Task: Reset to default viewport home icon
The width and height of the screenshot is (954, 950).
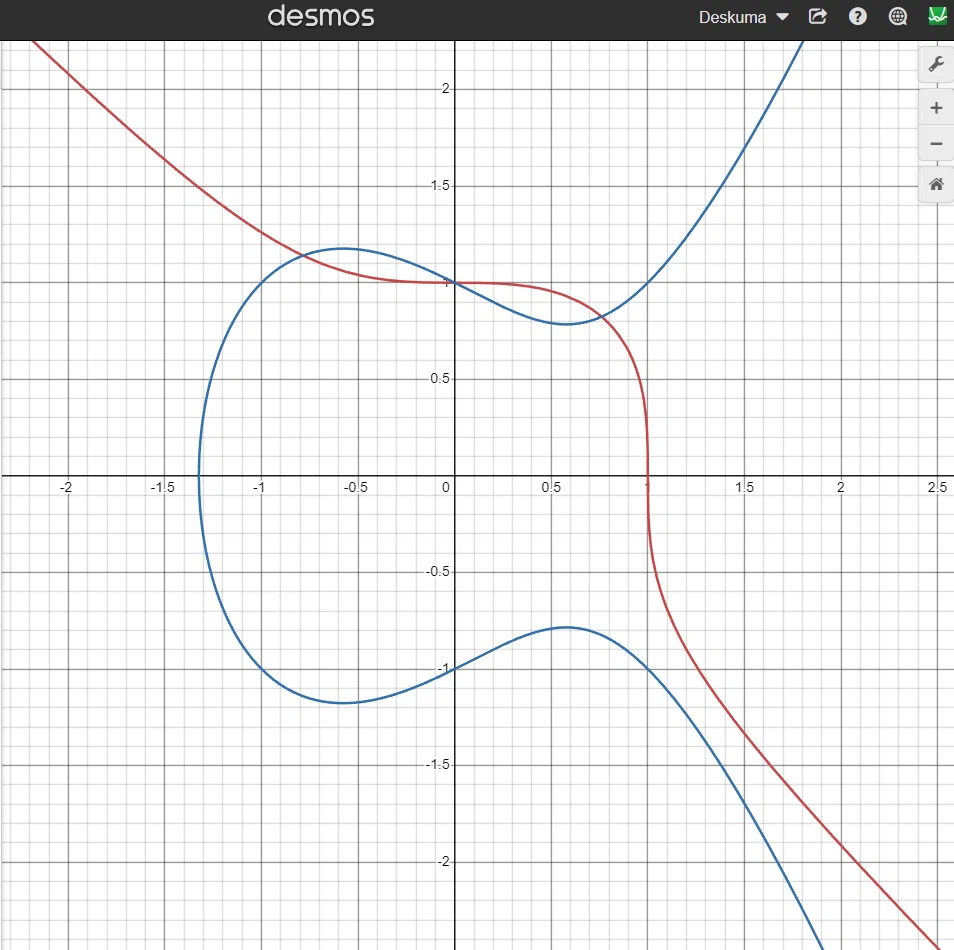Action: pyautogui.click(x=936, y=184)
